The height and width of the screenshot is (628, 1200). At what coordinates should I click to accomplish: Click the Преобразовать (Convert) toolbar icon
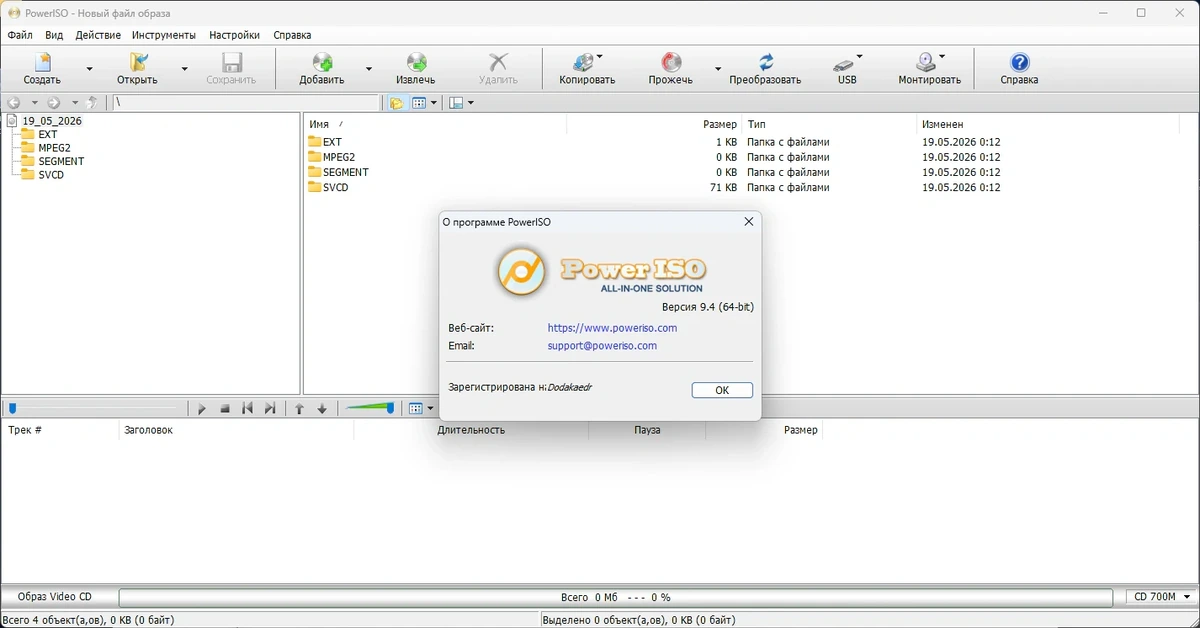[x=765, y=62]
